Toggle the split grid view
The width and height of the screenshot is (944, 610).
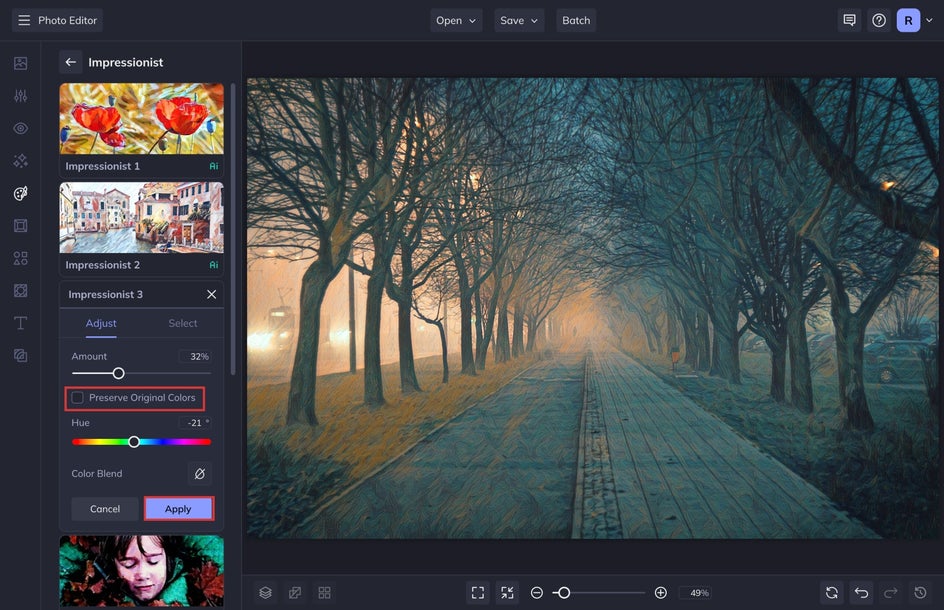click(x=324, y=592)
